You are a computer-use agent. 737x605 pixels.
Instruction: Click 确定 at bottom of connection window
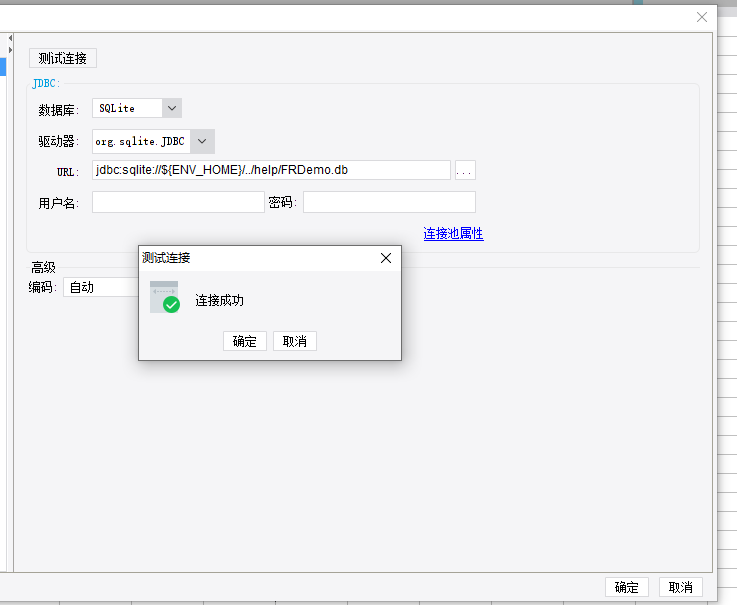(x=627, y=587)
